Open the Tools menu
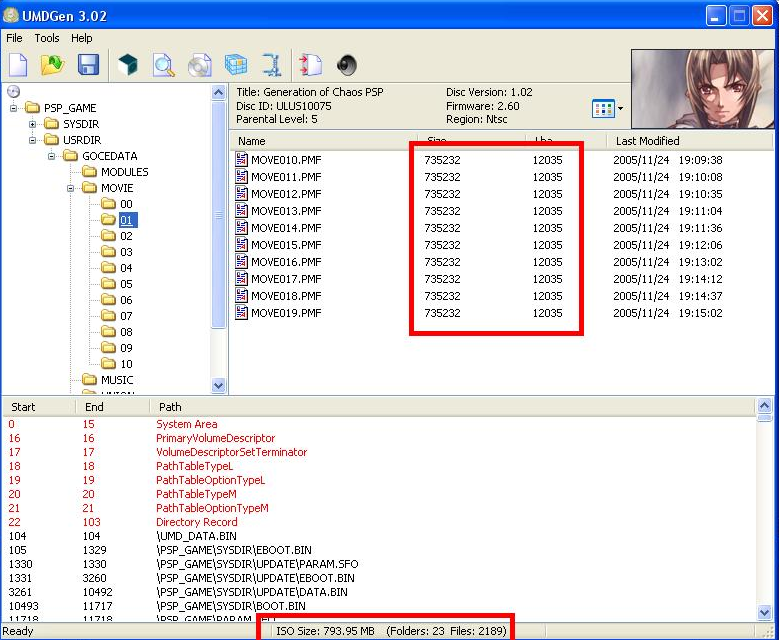The width and height of the screenshot is (779, 640). (47, 38)
